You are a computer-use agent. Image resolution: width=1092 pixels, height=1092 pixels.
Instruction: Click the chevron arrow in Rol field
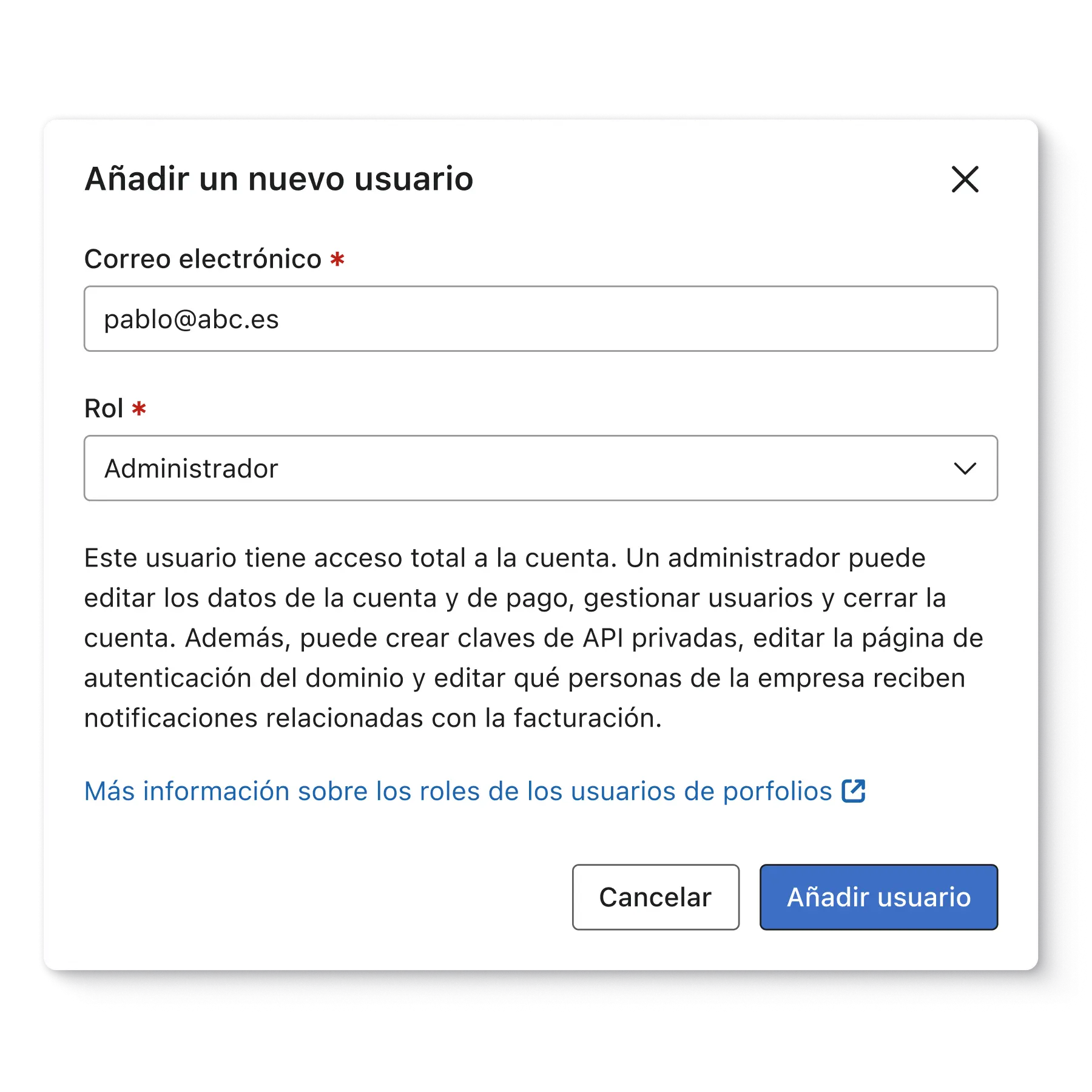[965, 468]
